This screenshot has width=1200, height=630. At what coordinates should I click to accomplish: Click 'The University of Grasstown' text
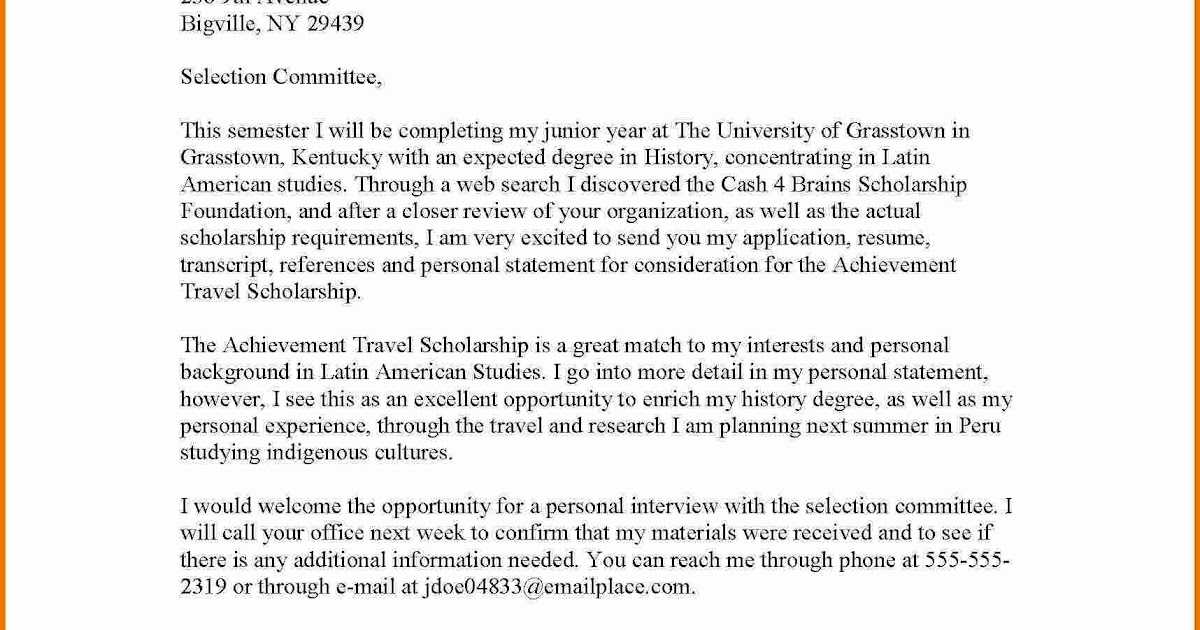[x=808, y=131]
